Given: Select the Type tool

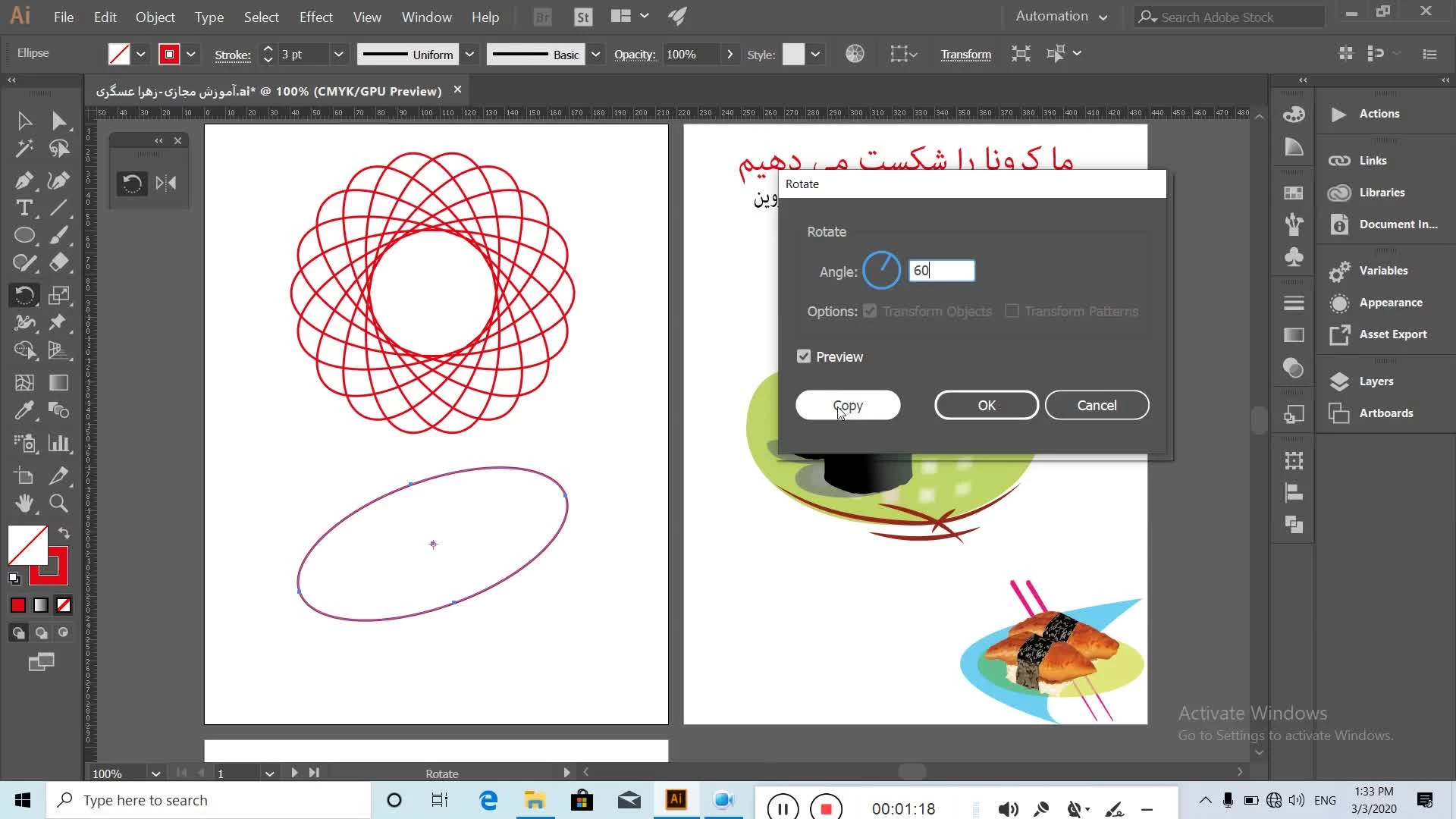Looking at the screenshot, I should [24, 208].
